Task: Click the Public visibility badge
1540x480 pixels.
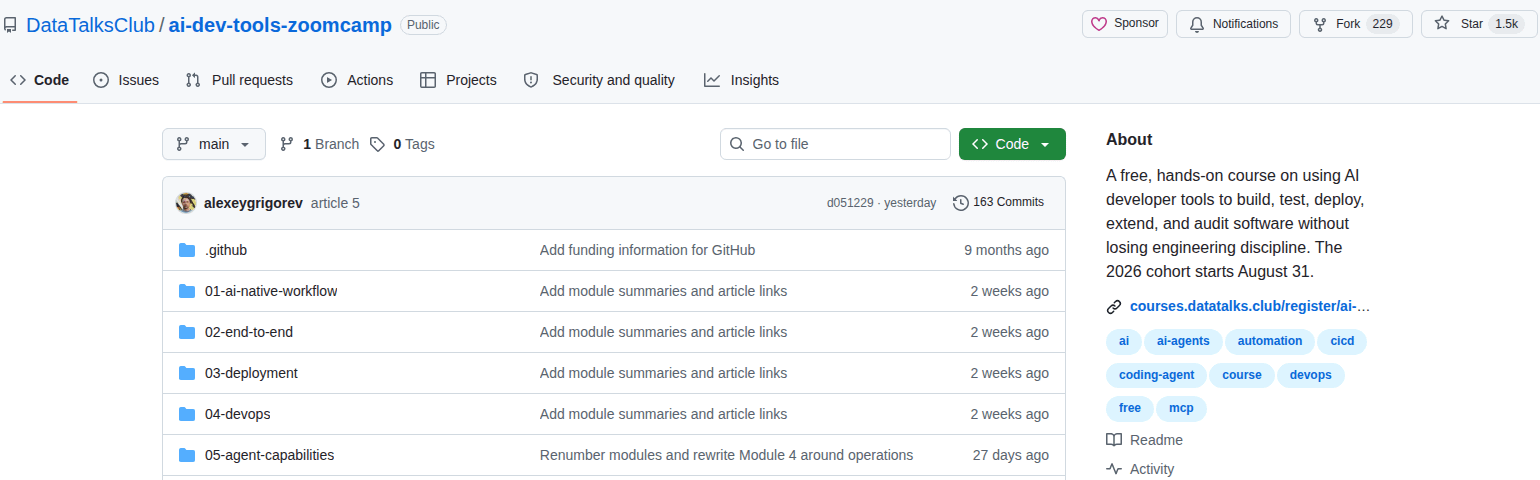Action: click(423, 25)
